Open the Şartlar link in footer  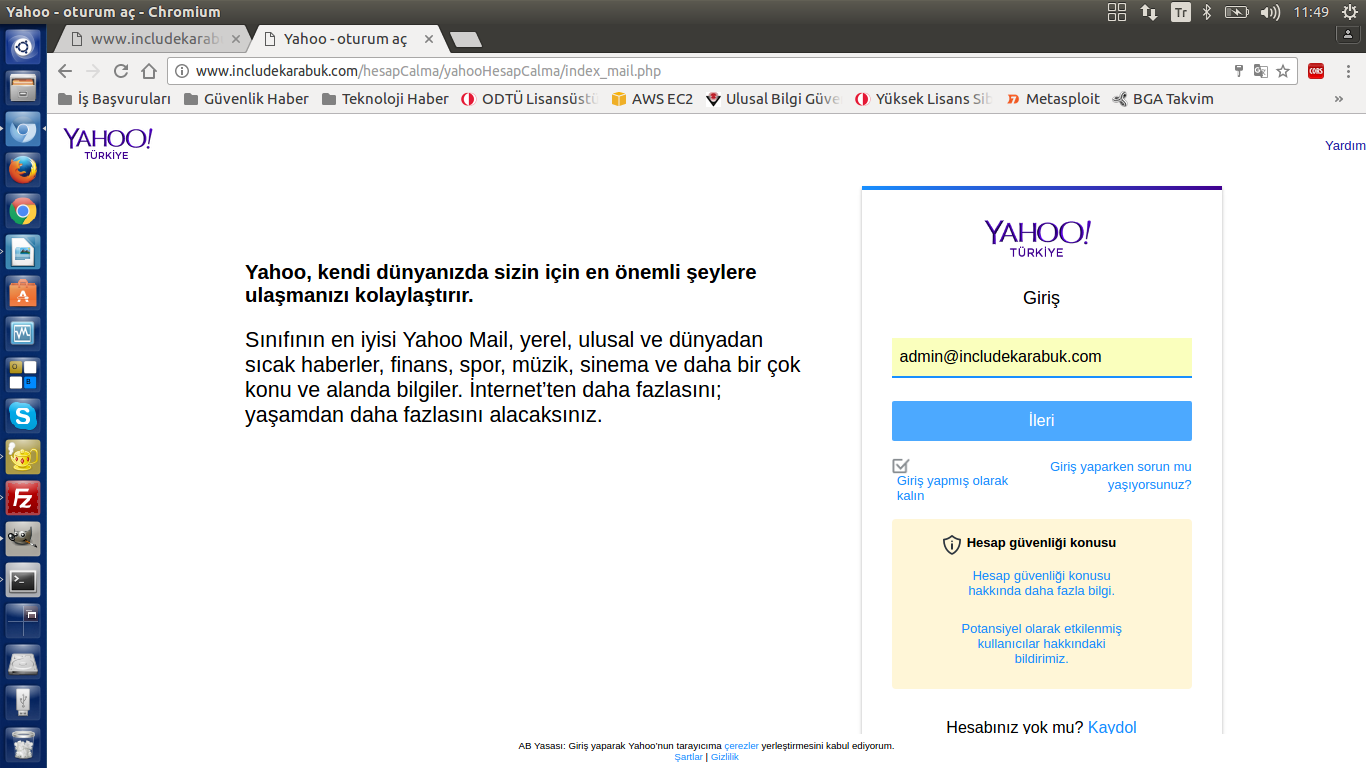tap(688, 757)
